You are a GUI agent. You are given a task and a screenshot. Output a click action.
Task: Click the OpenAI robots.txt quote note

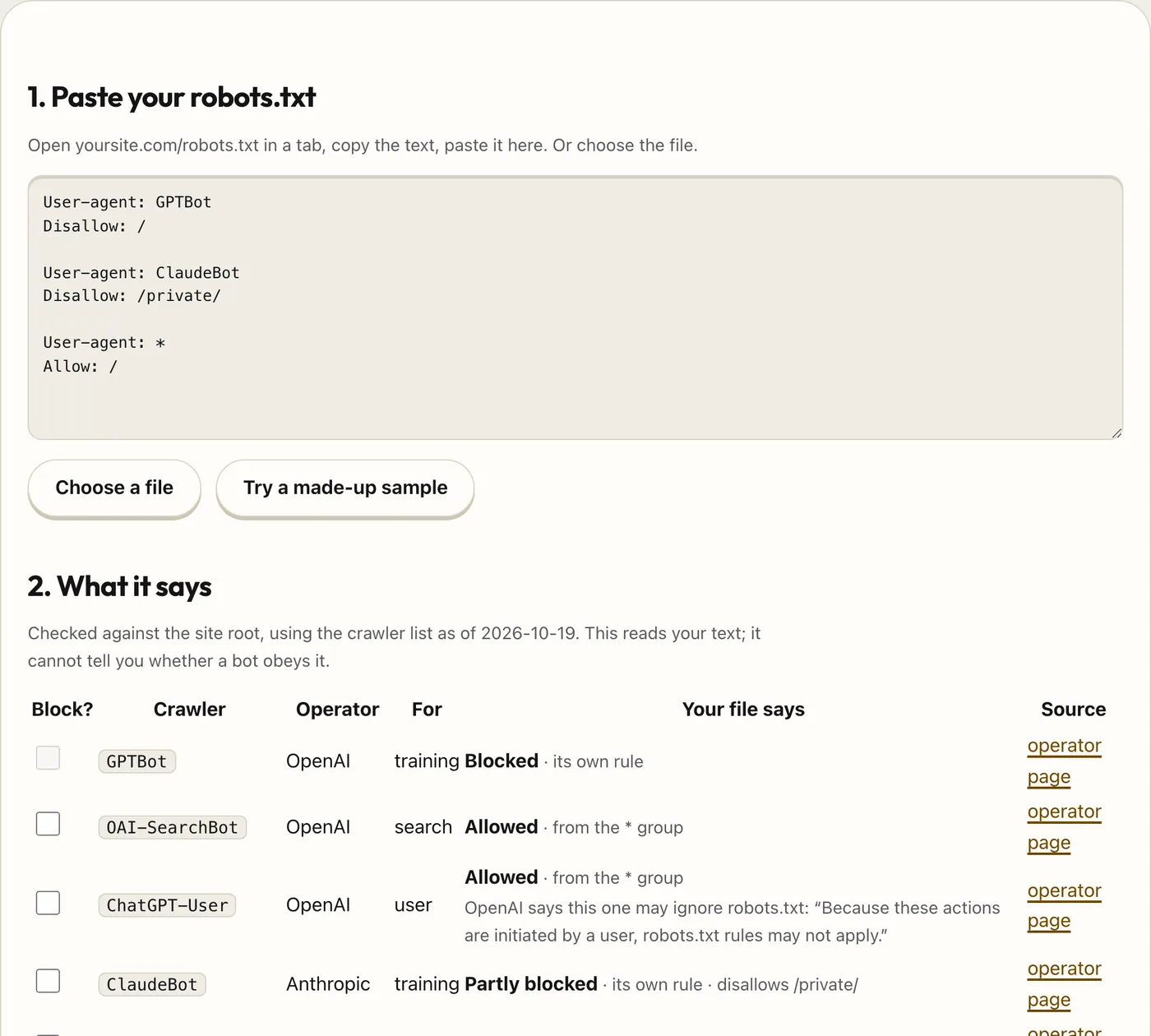[x=733, y=922]
